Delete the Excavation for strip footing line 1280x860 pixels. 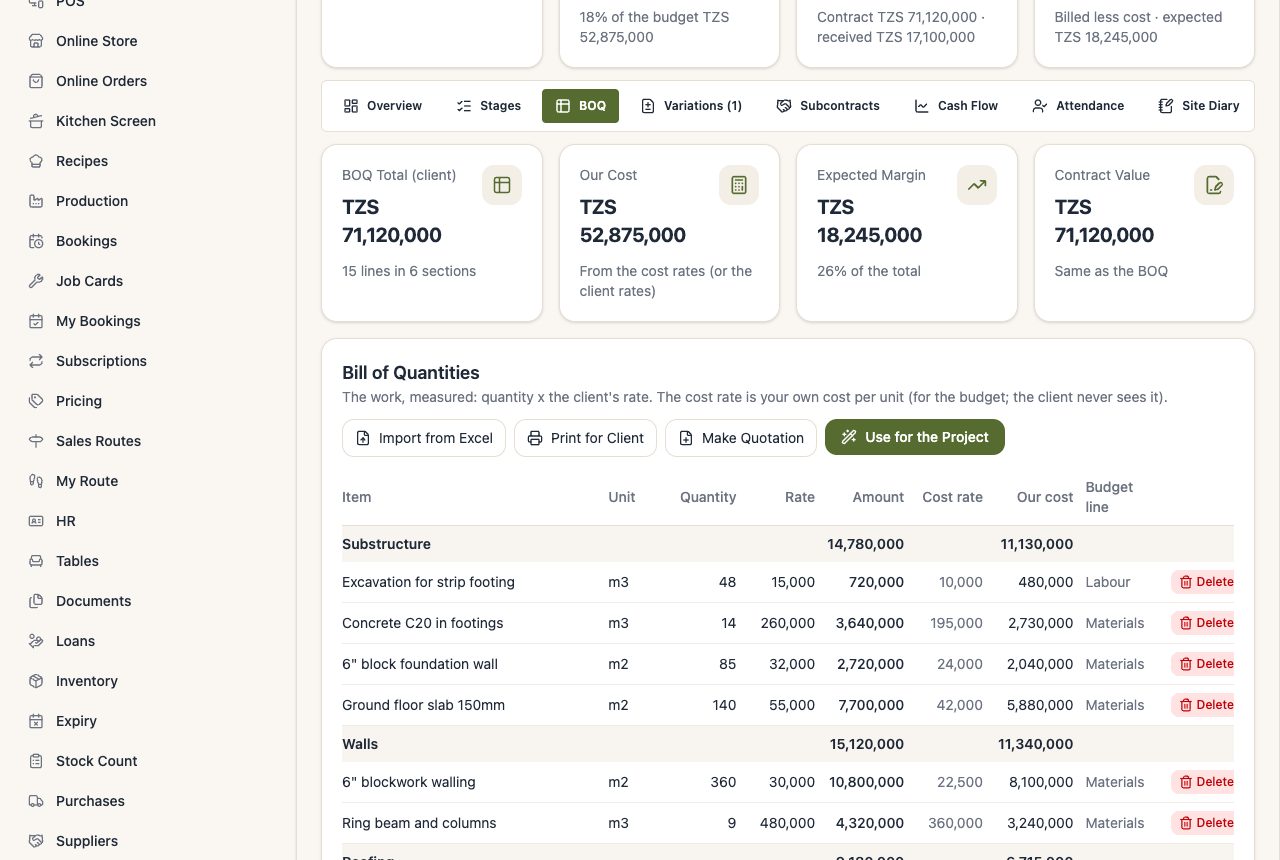[1203, 582]
